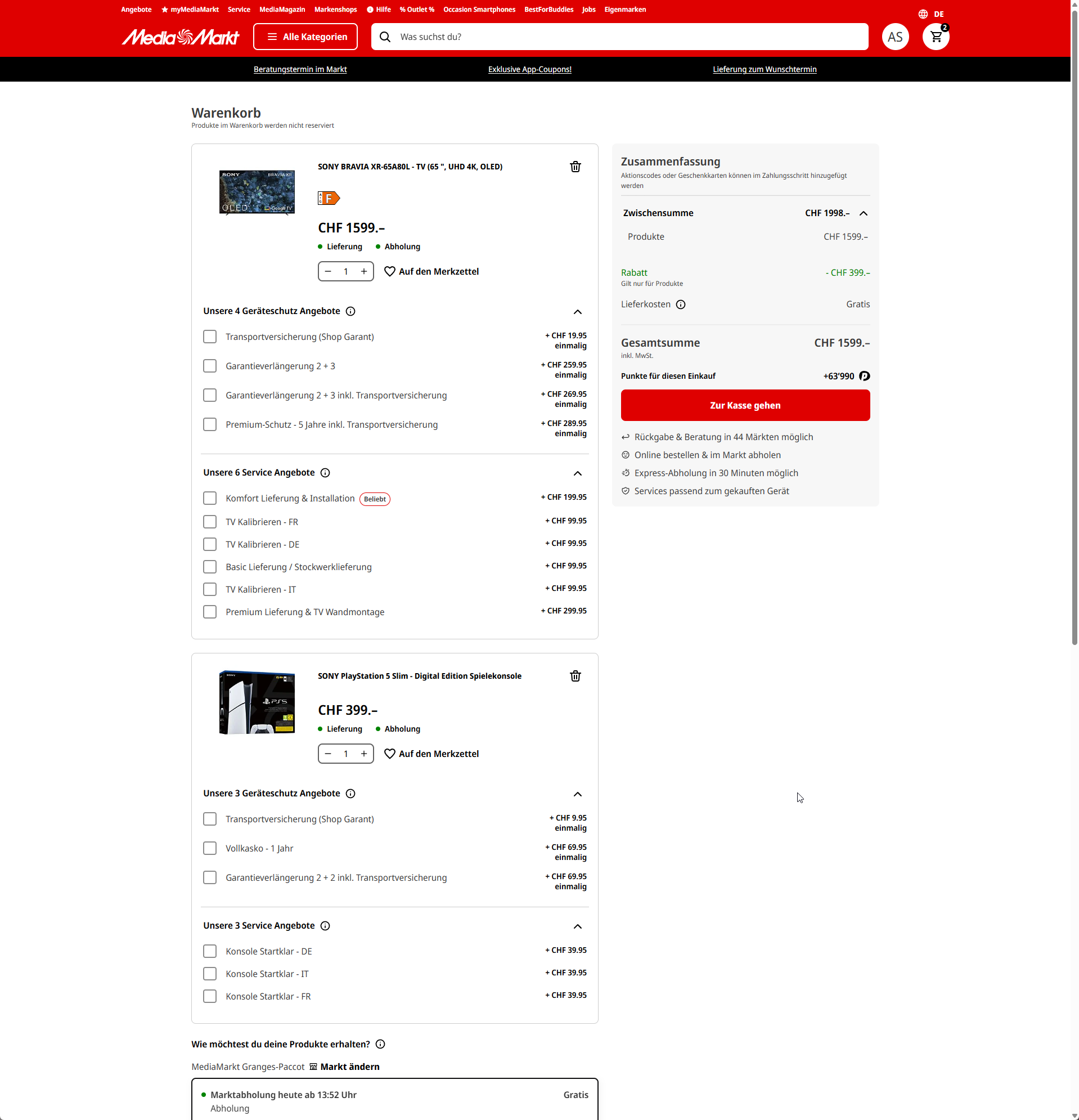Click the points P icon in summary
1079x1120 pixels.
865,376
